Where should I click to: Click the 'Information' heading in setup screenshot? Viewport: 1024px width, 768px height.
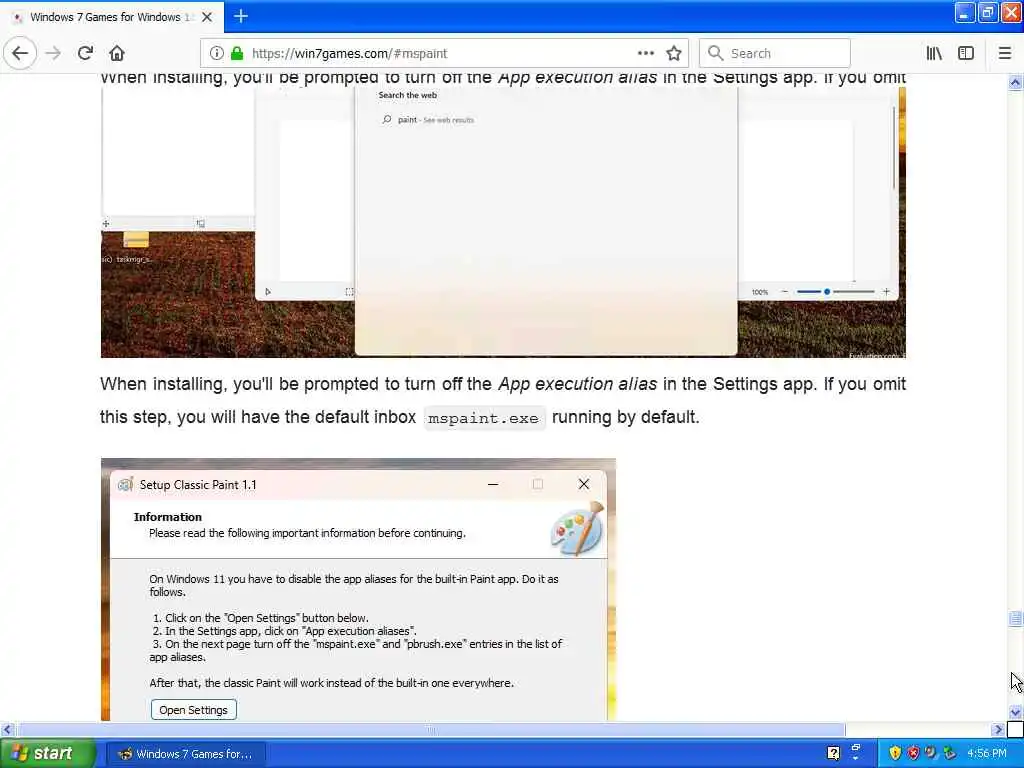(168, 517)
